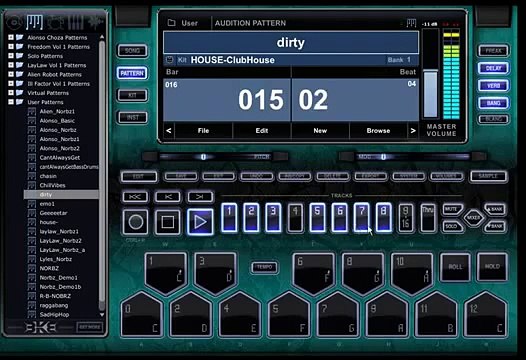Select Browse in the display menu
Viewport: 526px width, 360px height.
[x=378, y=131]
